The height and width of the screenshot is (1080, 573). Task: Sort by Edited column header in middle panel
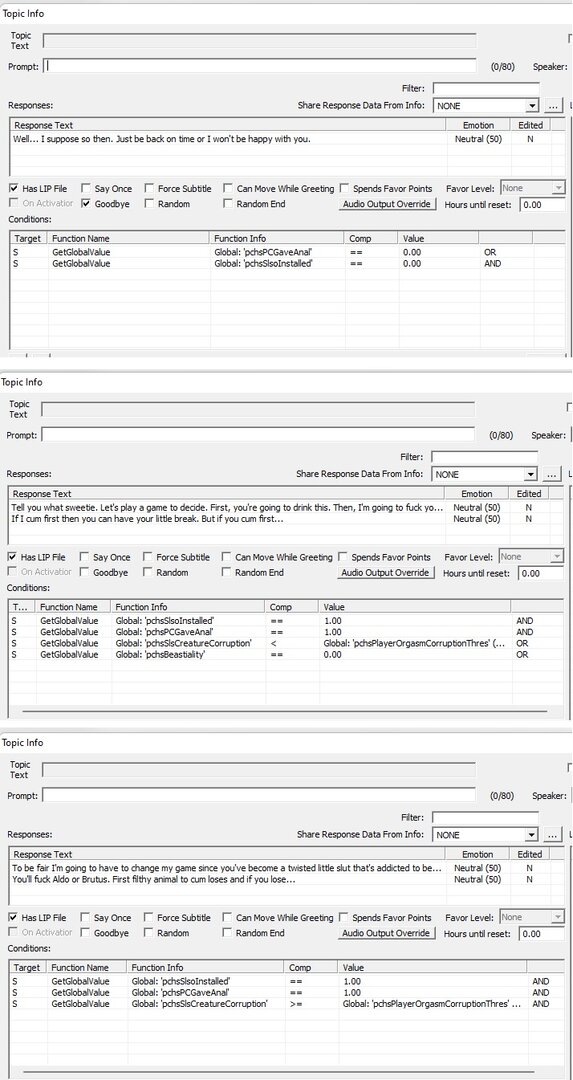529,494
